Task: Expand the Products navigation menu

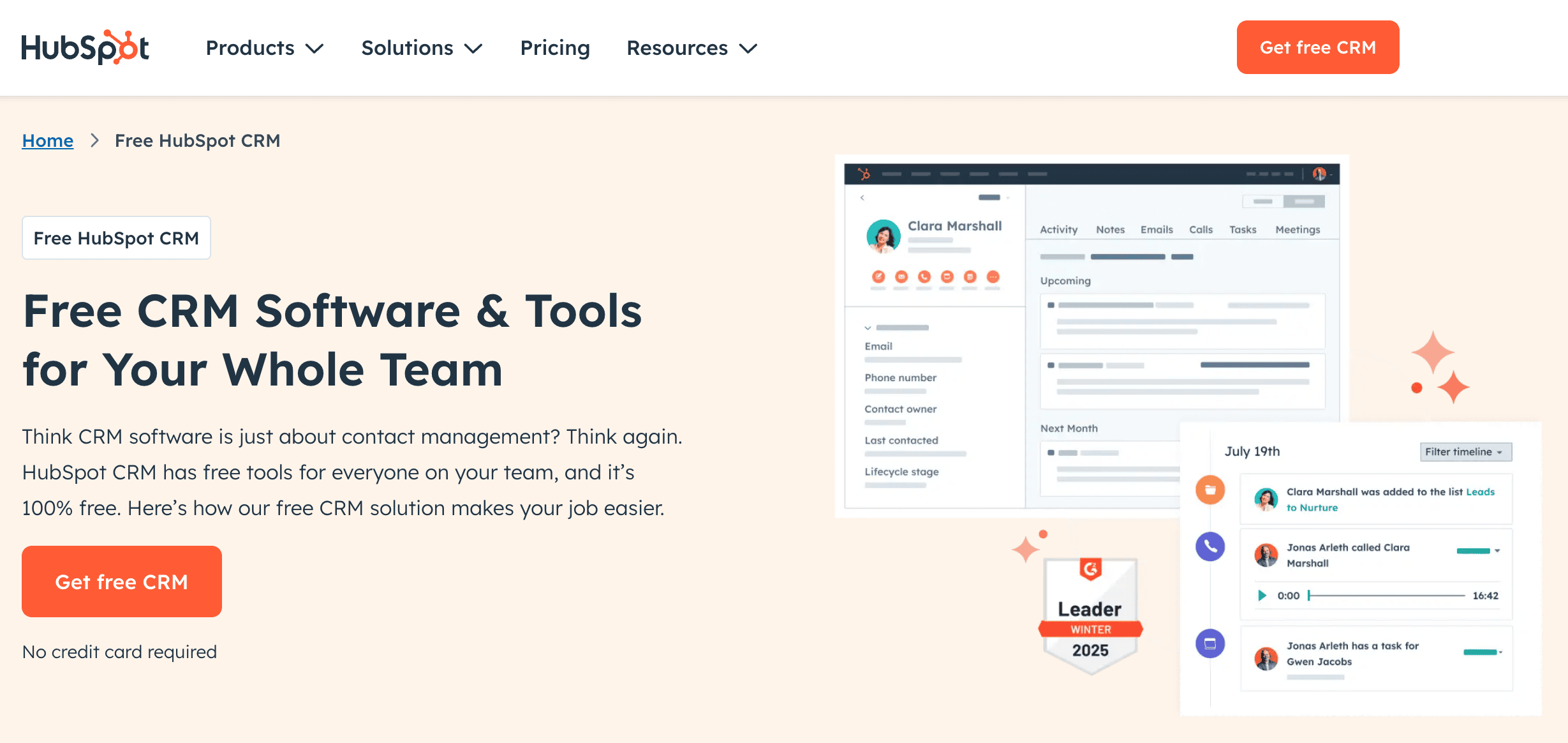Action: (265, 48)
